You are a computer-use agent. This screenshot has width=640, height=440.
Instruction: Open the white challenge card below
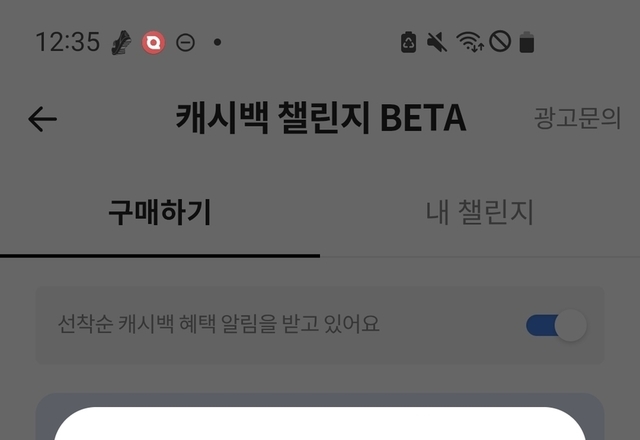click(x=320, y=423)
